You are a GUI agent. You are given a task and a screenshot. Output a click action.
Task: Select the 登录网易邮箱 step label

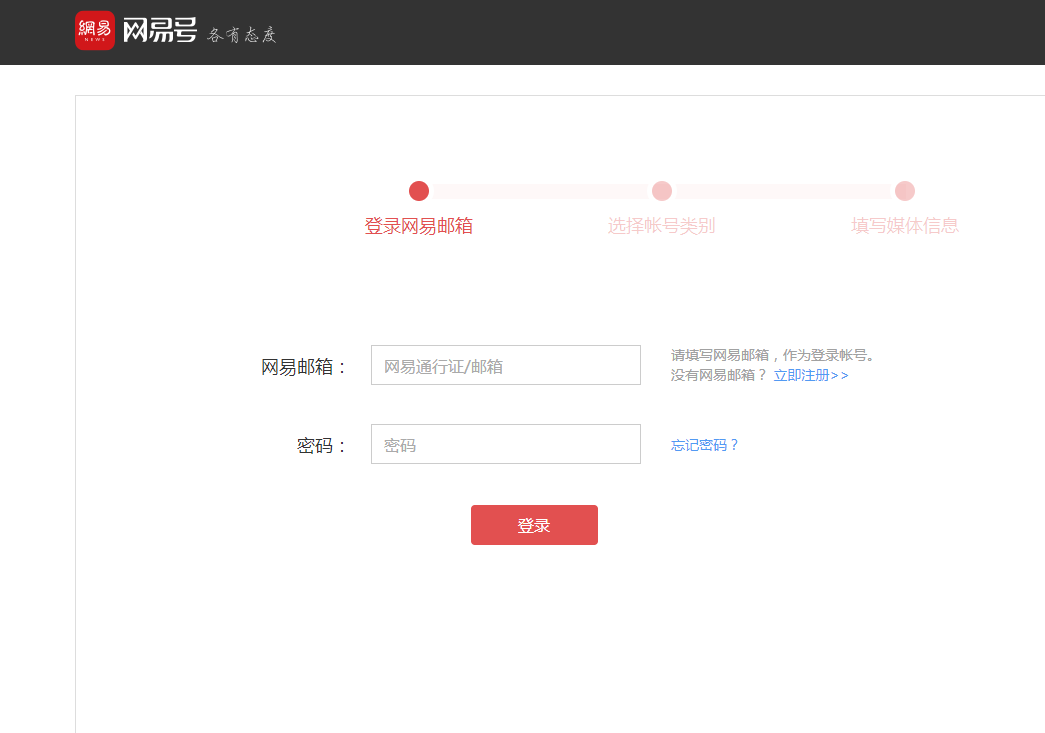click(x=419, y=226)
